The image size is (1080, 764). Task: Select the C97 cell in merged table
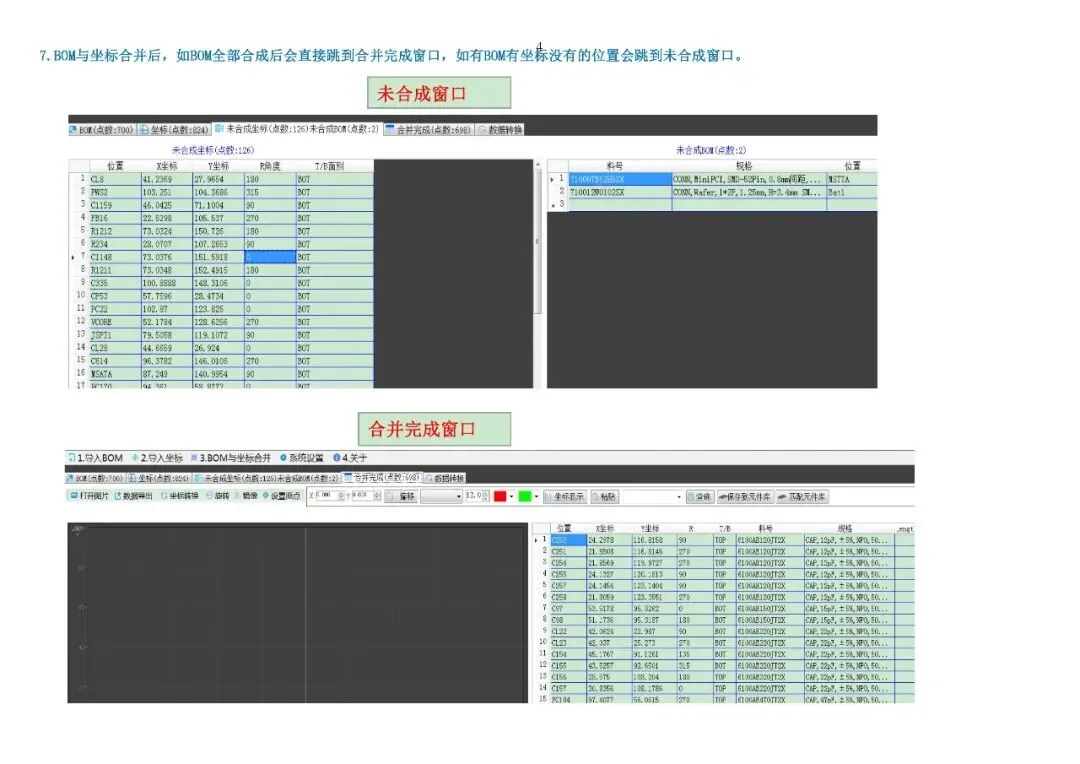pos(568,608)
